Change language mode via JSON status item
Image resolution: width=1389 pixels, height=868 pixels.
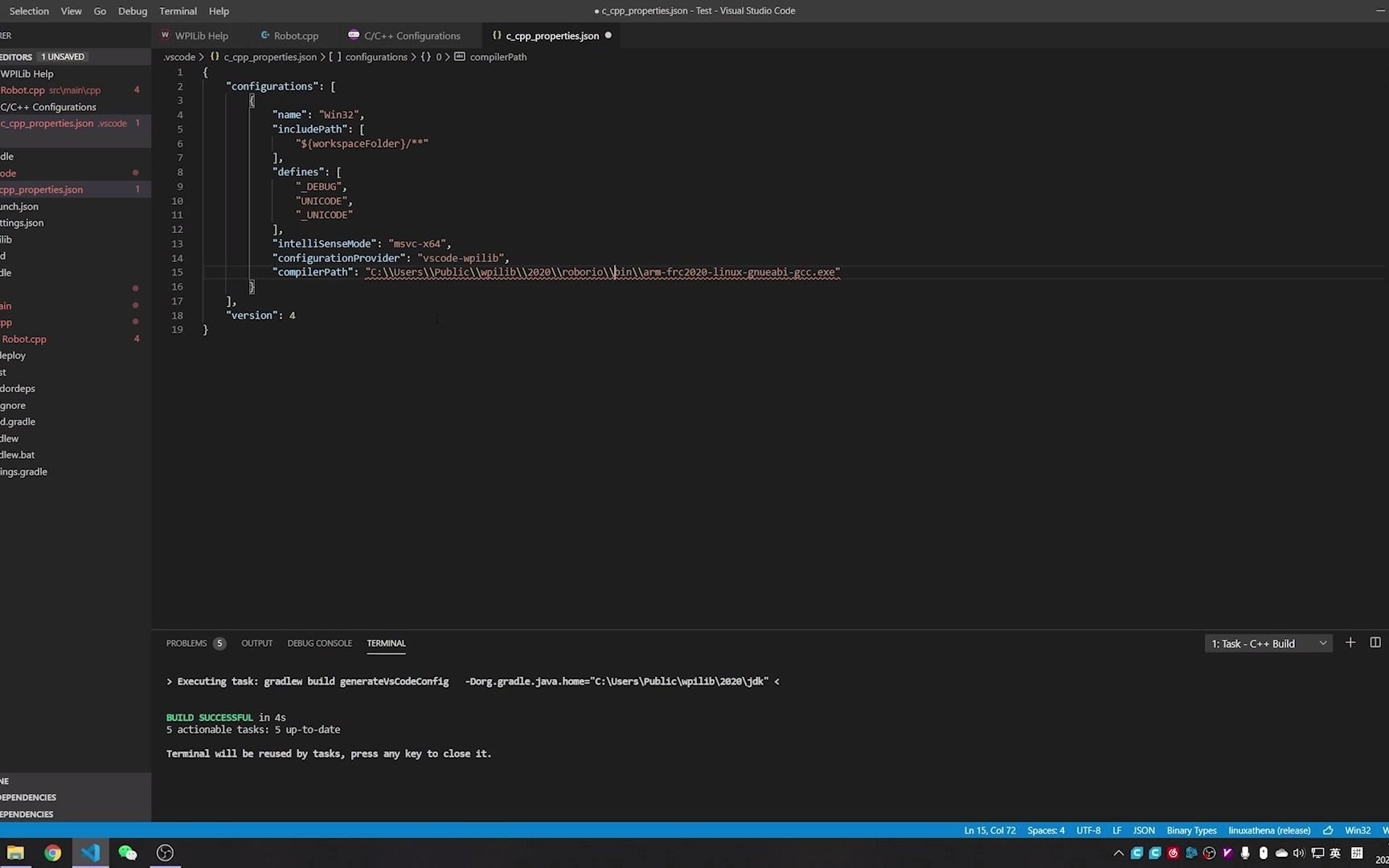click(x=1144, y=830)
